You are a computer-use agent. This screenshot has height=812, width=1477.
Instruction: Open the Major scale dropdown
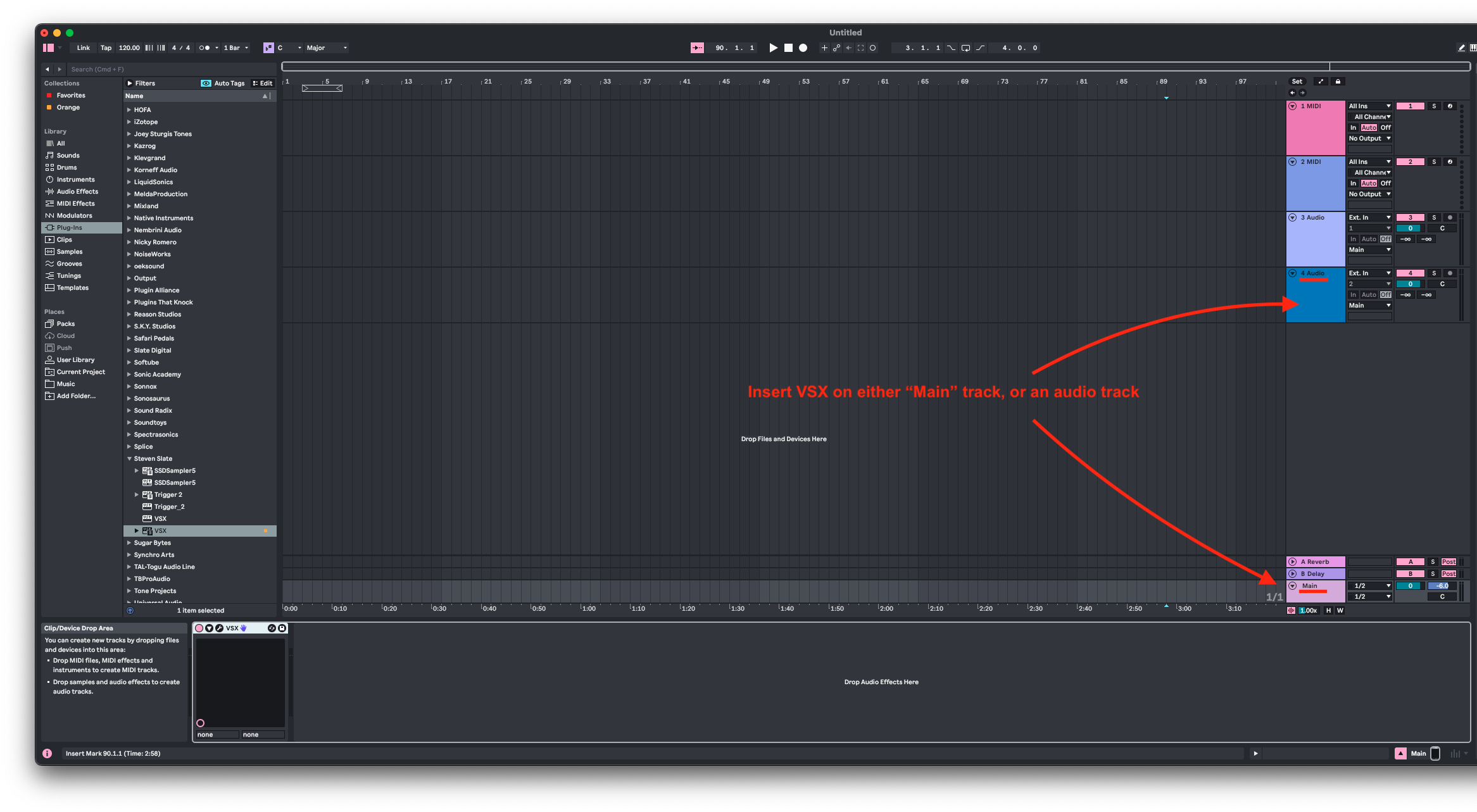327,48
